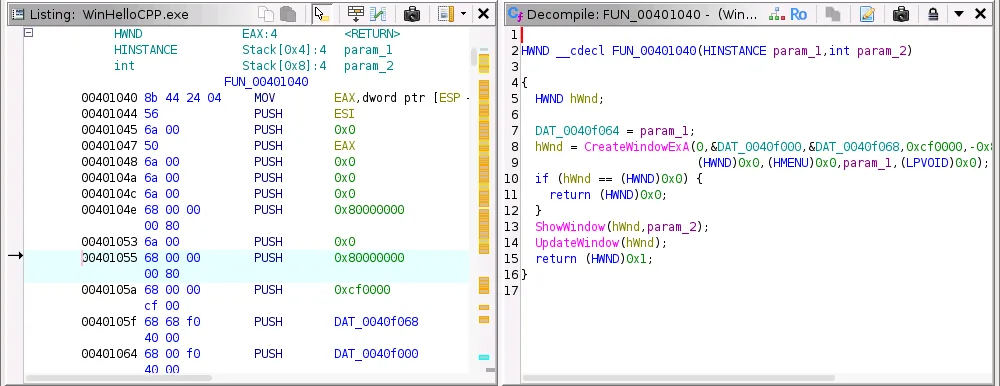Click DAT_0040f000 operand in the Listing
This screenshot has width=1000, height=386.
click(376, 353)
